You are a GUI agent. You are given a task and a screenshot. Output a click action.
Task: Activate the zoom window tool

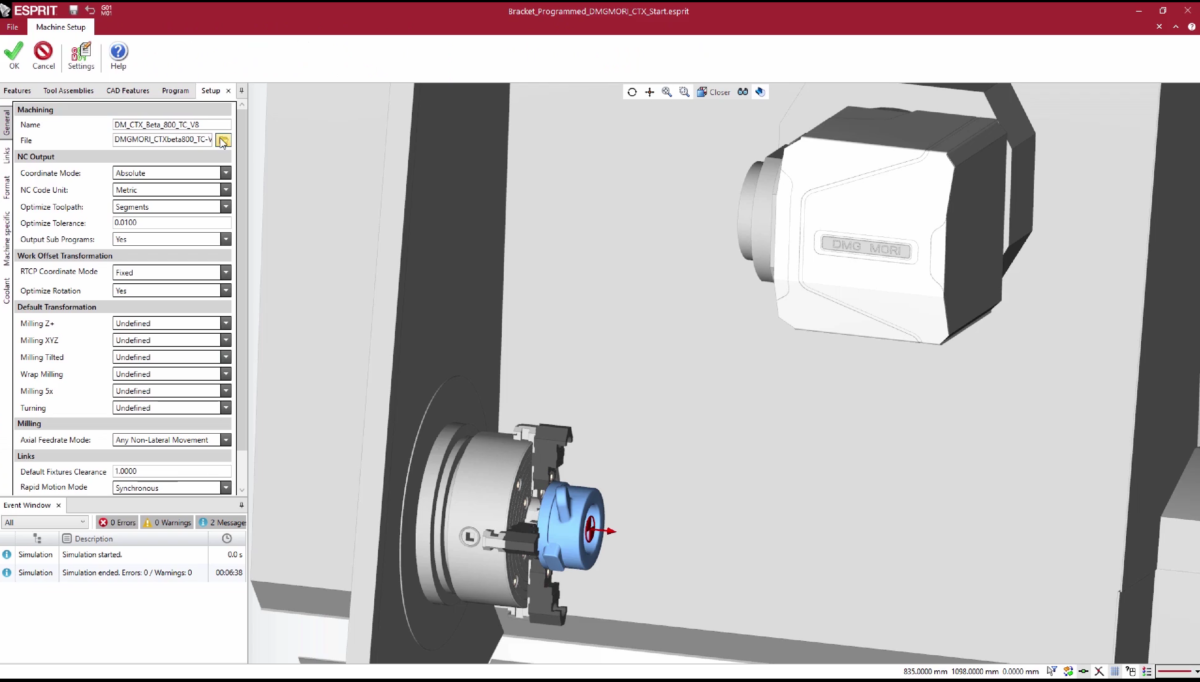point(684,92)
